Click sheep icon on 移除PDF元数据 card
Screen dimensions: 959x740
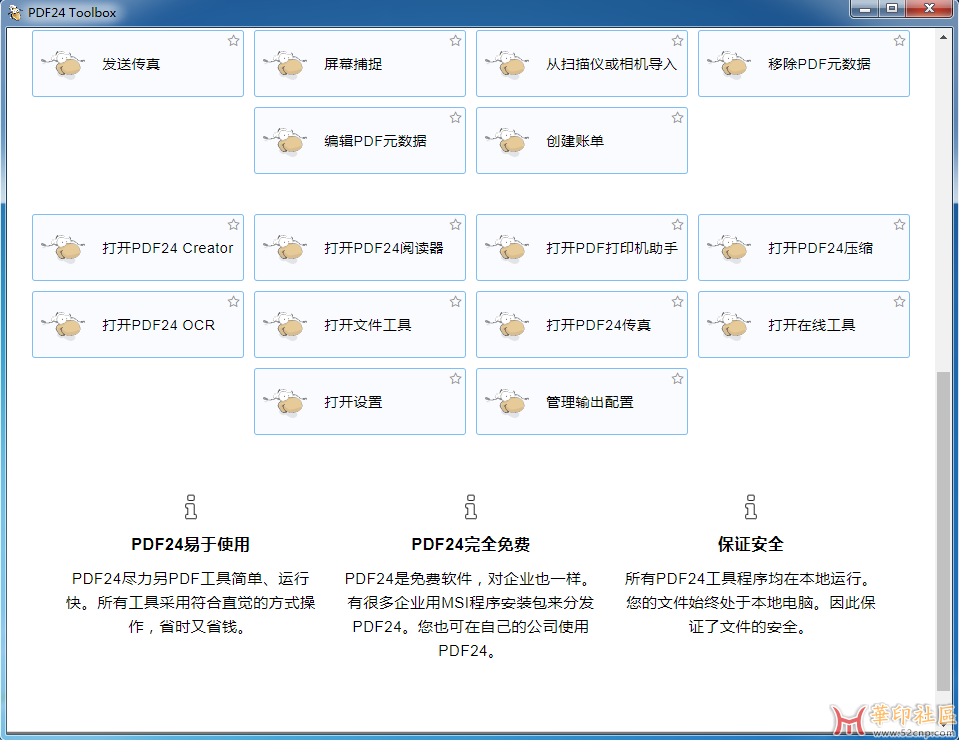730,64
